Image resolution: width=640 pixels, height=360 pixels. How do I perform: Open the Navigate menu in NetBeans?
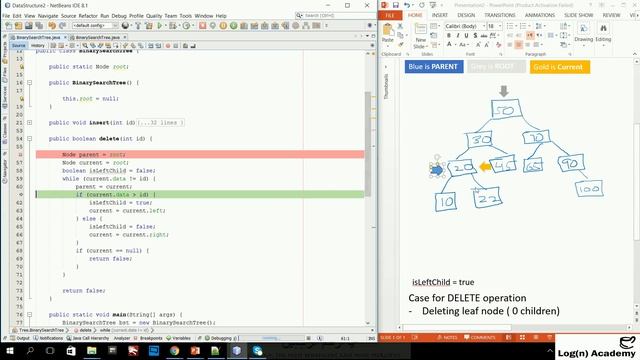(x=48, y=16)
